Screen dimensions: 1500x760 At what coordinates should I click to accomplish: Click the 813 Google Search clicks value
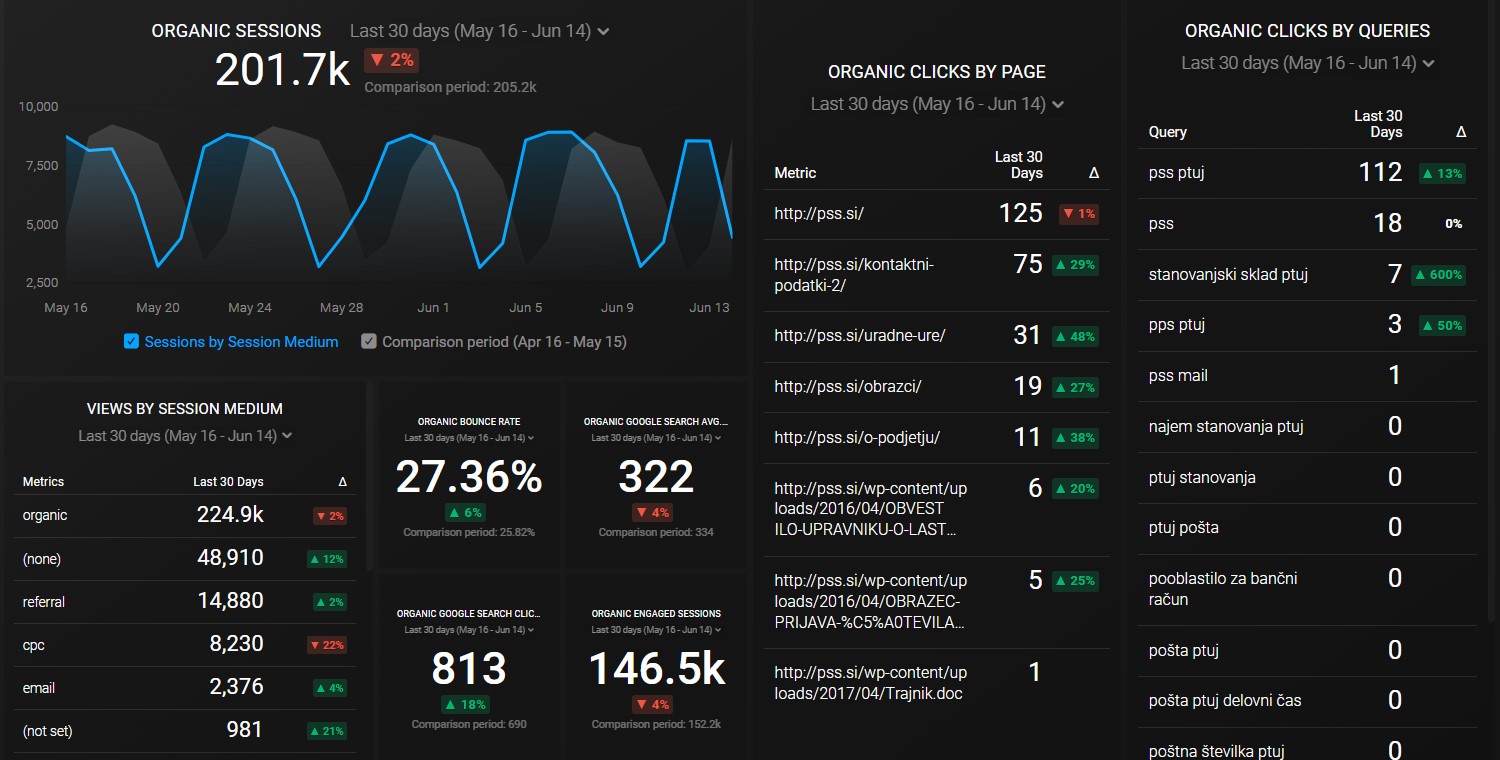click(x=469, y=668)
